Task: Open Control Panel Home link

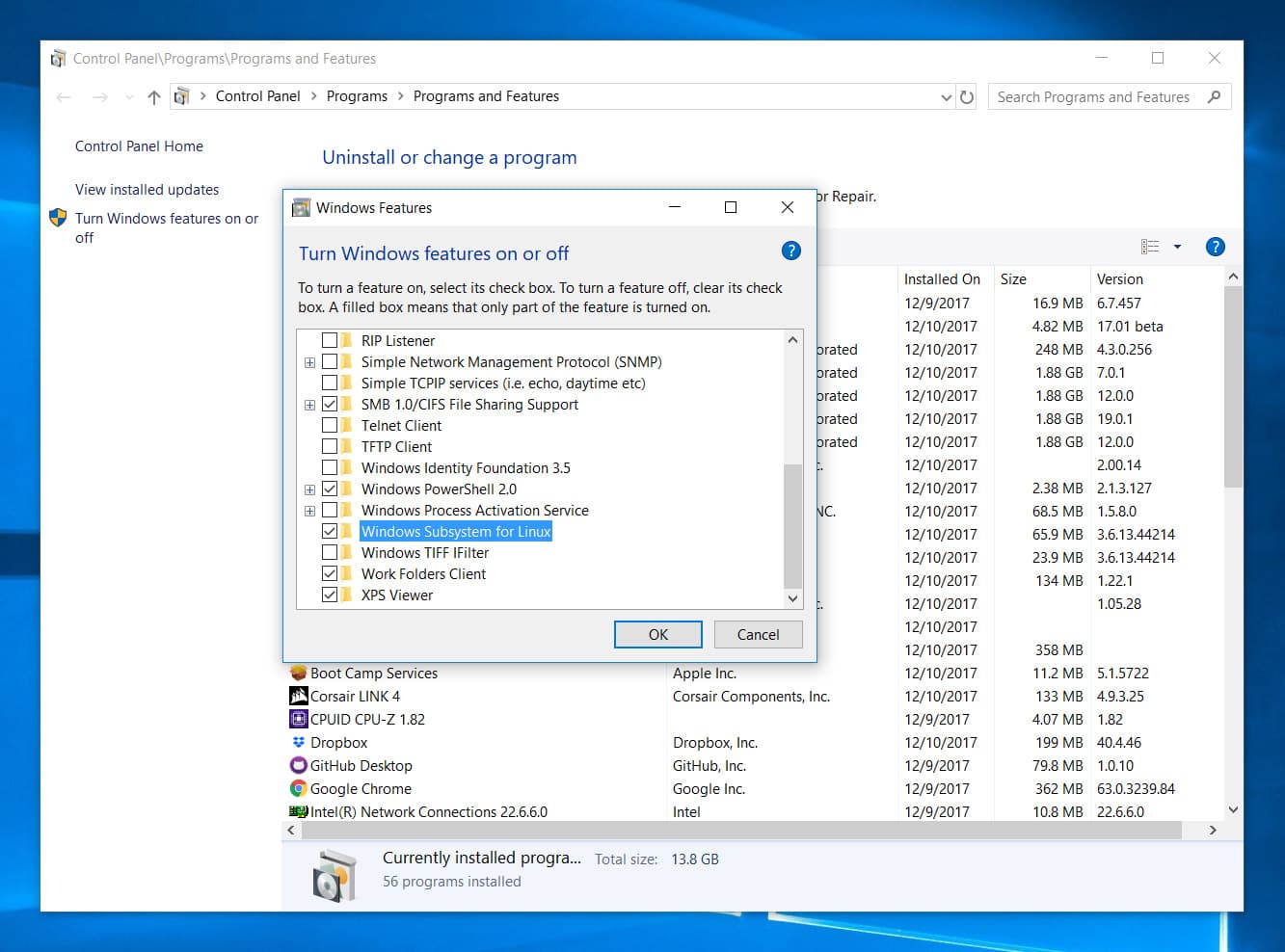Action: (139, 146)
